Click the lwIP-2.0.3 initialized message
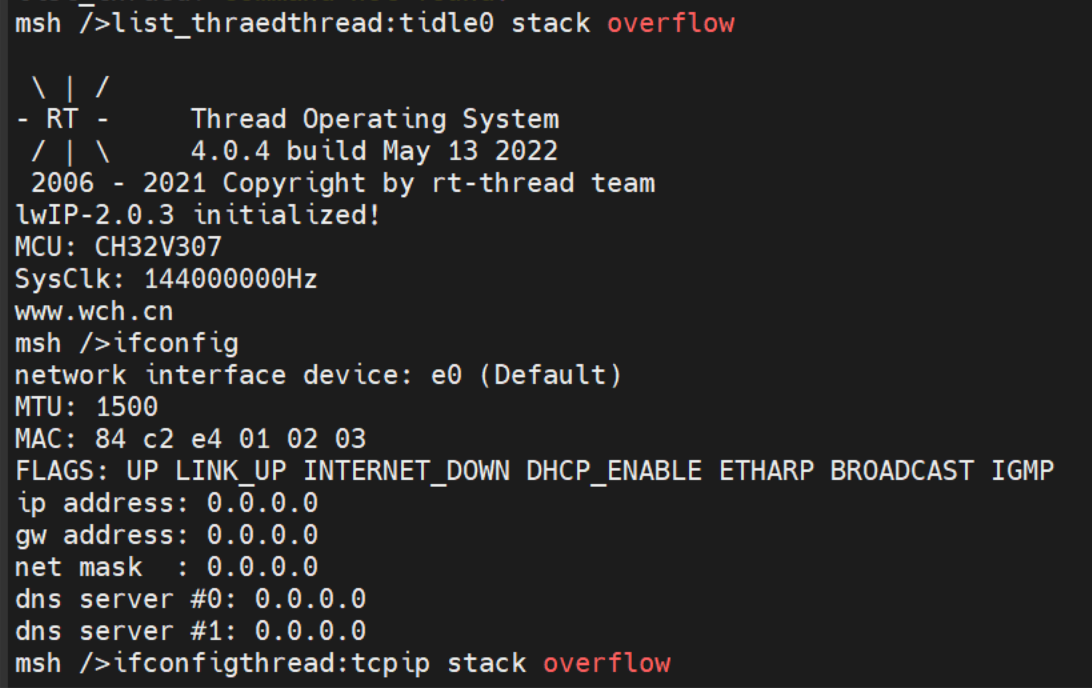The height and width of the screenshot is (688, 1092). pos(197,216)
